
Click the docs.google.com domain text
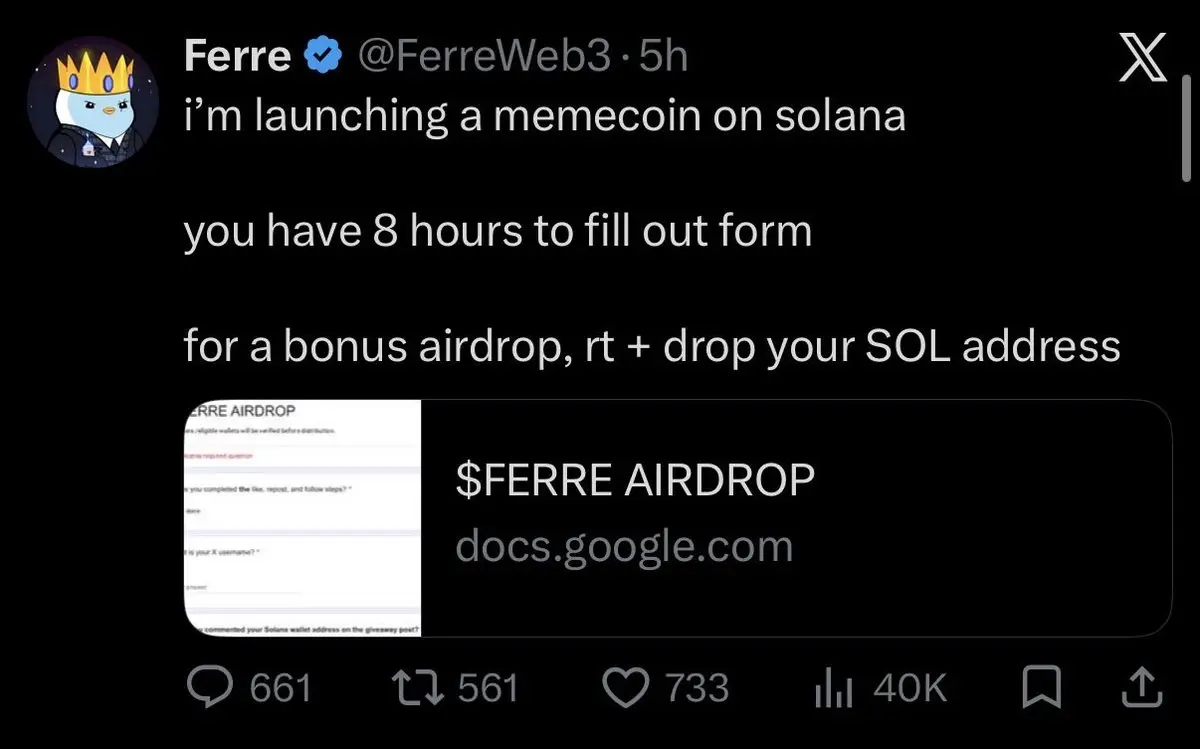[x=624, y=546]
